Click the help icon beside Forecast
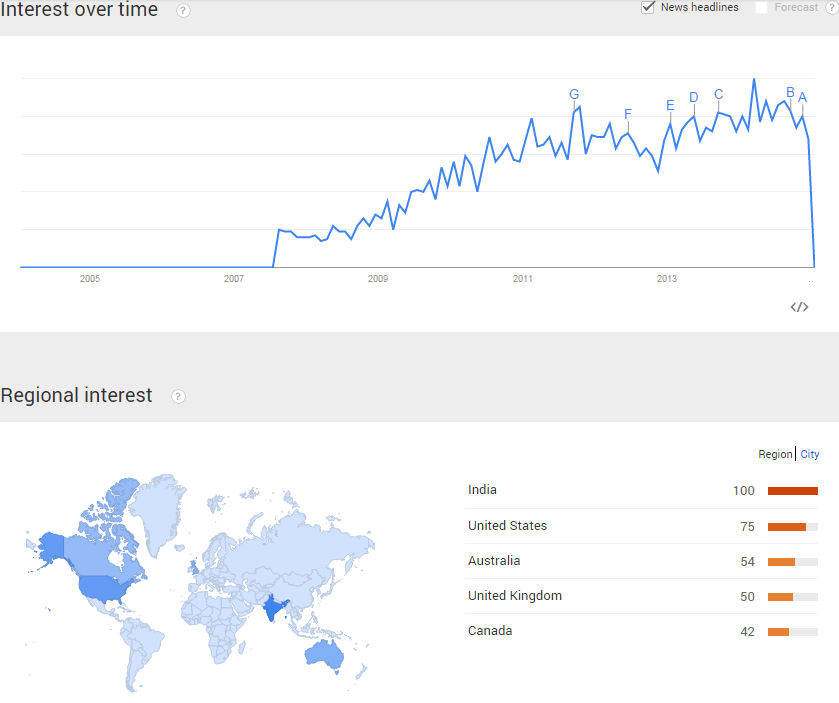 pos(832,8)
